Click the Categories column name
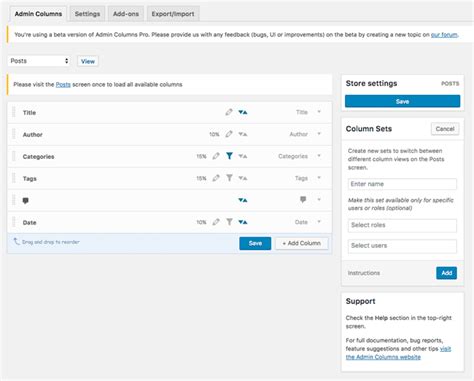 click(38, 156)
